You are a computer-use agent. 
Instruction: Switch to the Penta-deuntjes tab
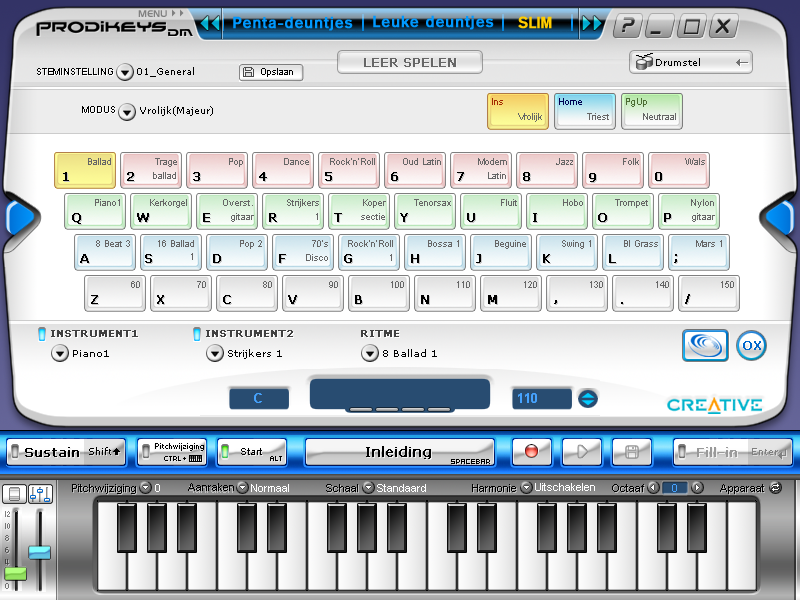pyautogui.click(x=292, y=23)
